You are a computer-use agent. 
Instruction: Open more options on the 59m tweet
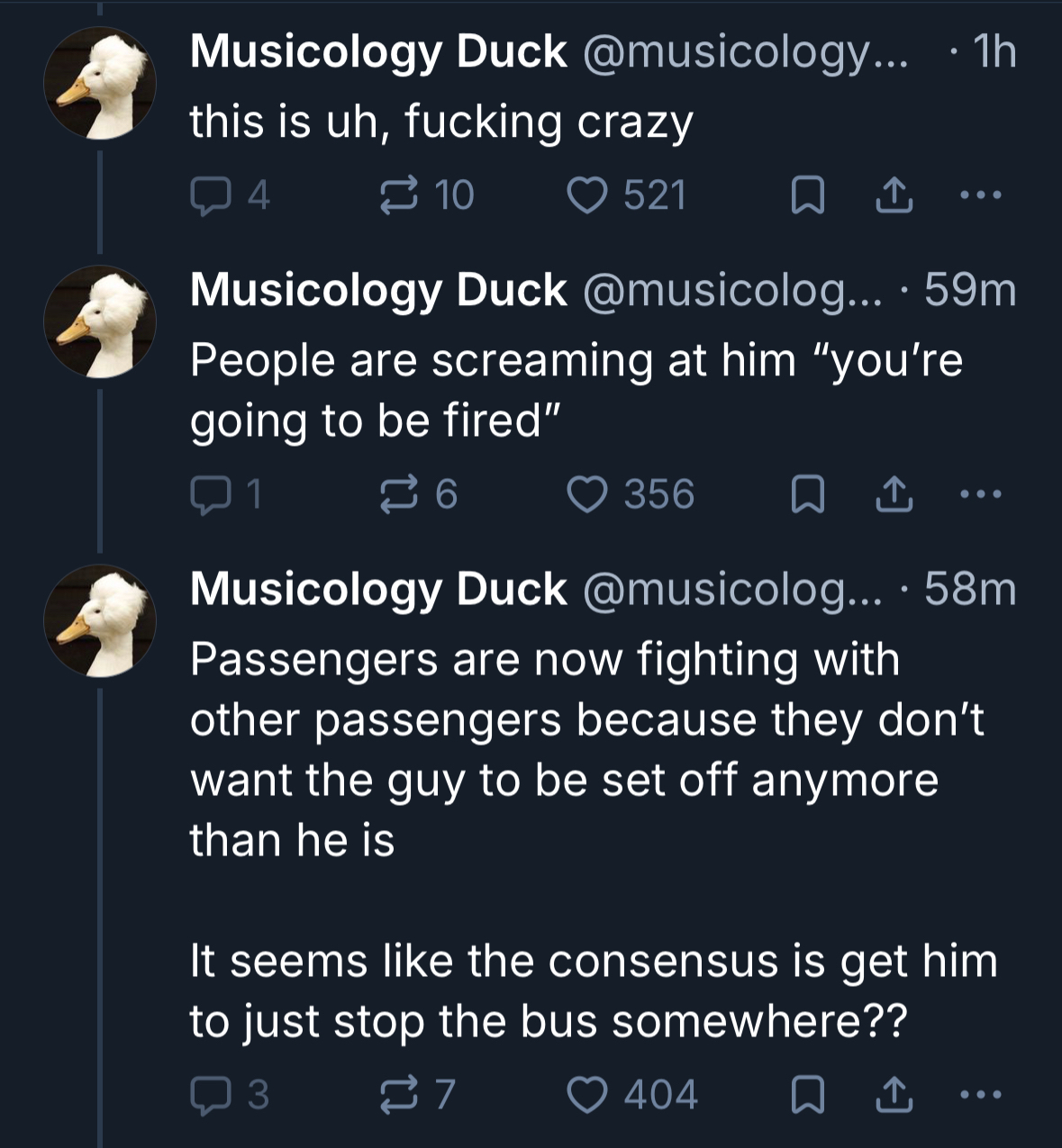[980, 494]
